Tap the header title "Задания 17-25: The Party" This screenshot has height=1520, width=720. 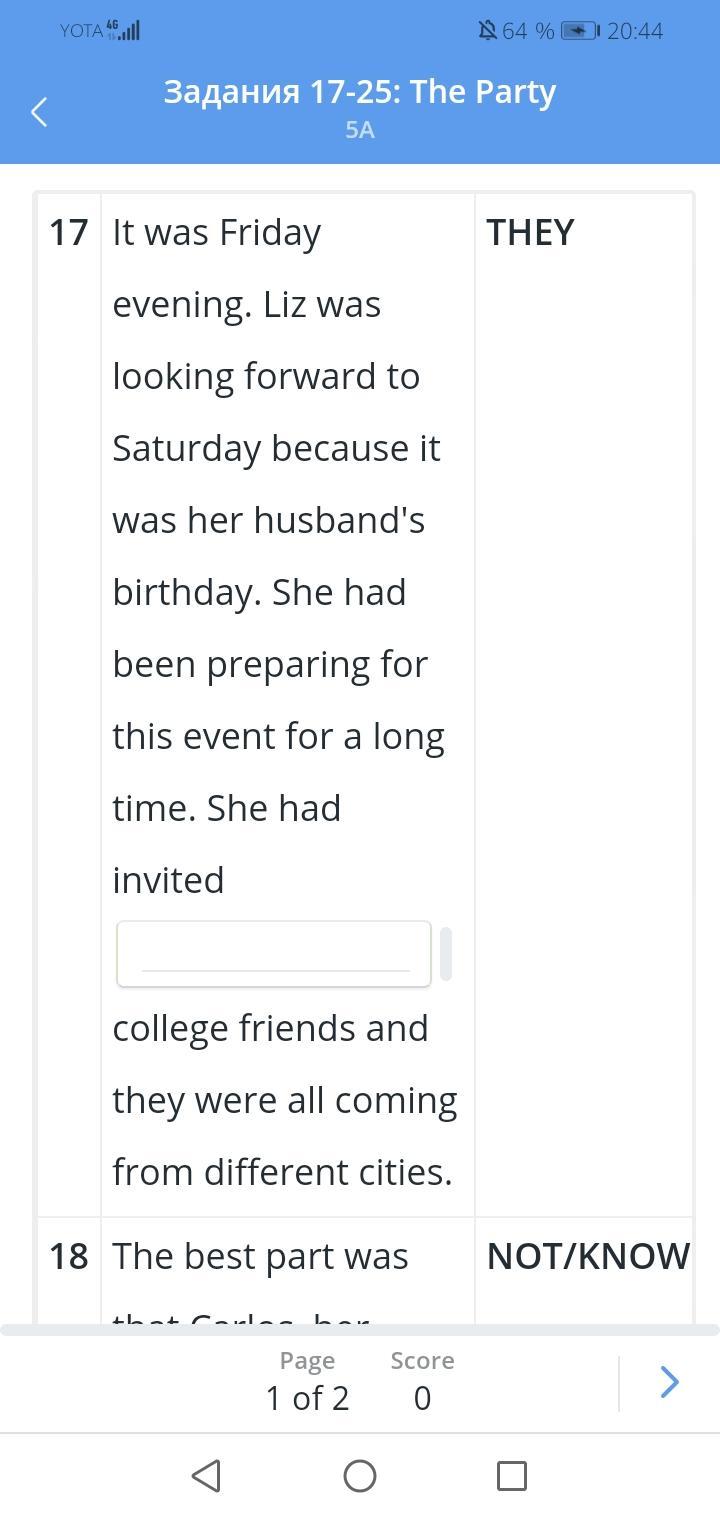(x=360, y=92)
